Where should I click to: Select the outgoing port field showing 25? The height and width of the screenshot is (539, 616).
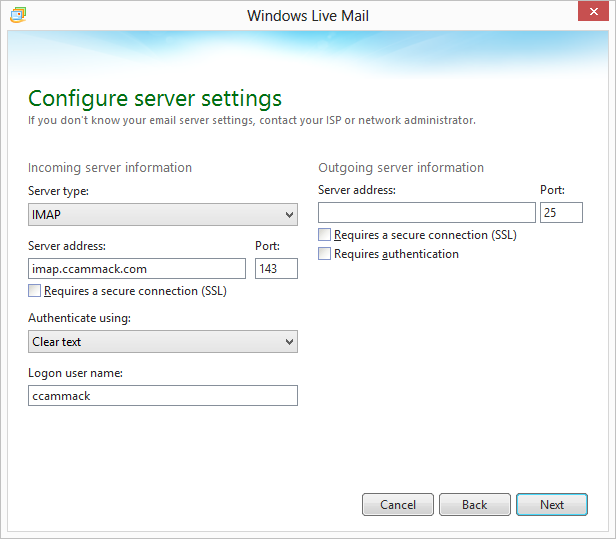coord(561,213)
